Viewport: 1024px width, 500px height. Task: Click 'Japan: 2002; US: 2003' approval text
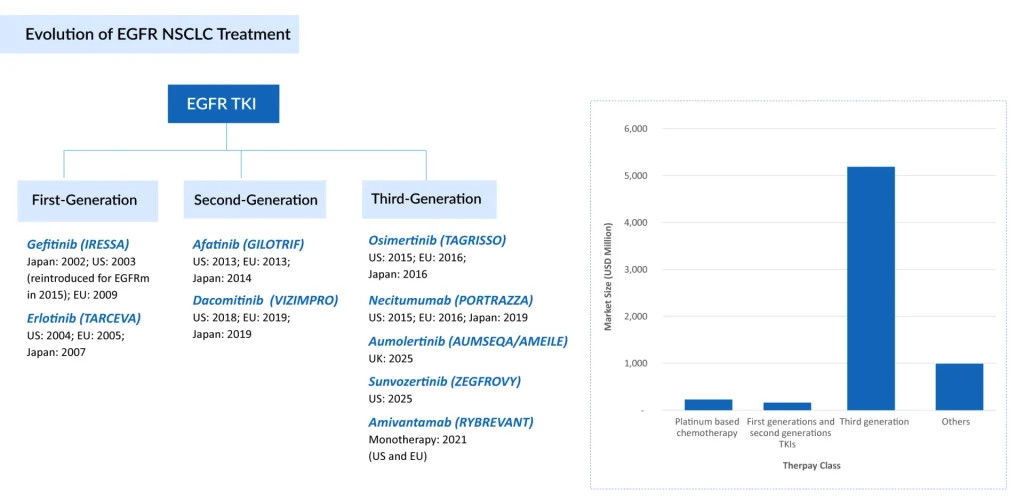coord(80,262)
